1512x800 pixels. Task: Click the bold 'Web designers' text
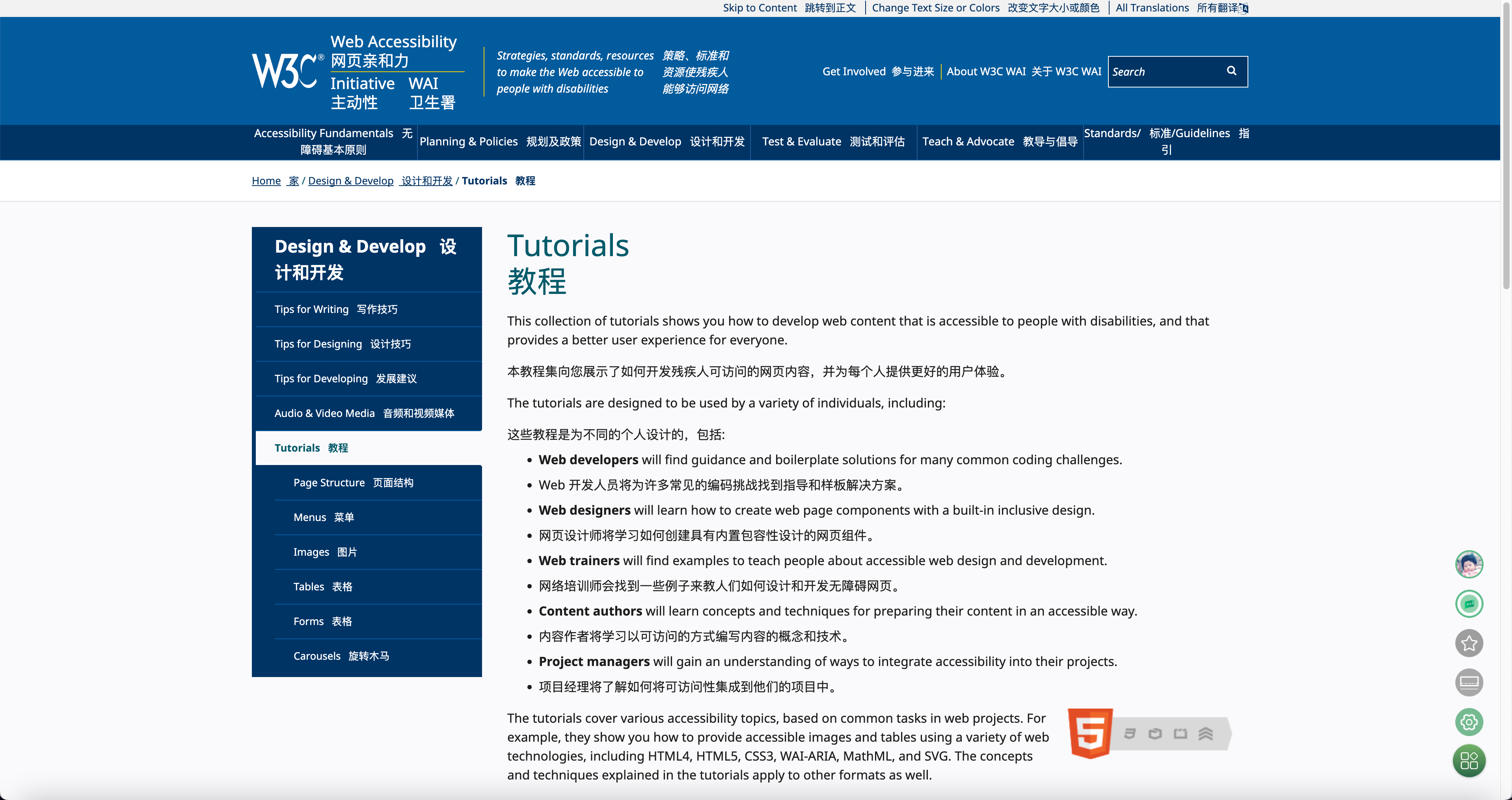[x=585, y=510]
